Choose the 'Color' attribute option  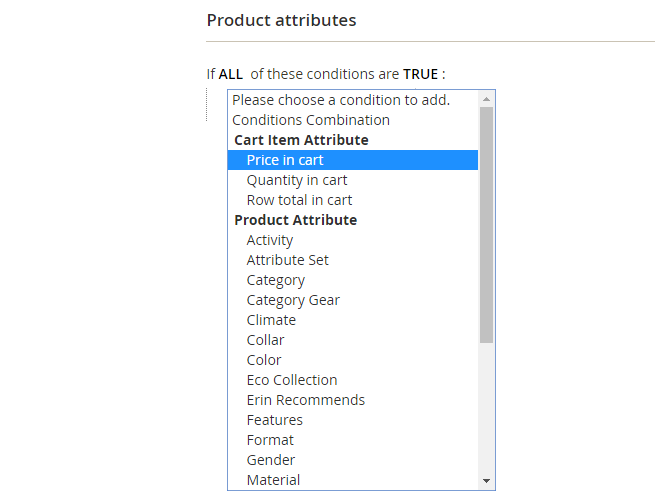coord(264,360)
